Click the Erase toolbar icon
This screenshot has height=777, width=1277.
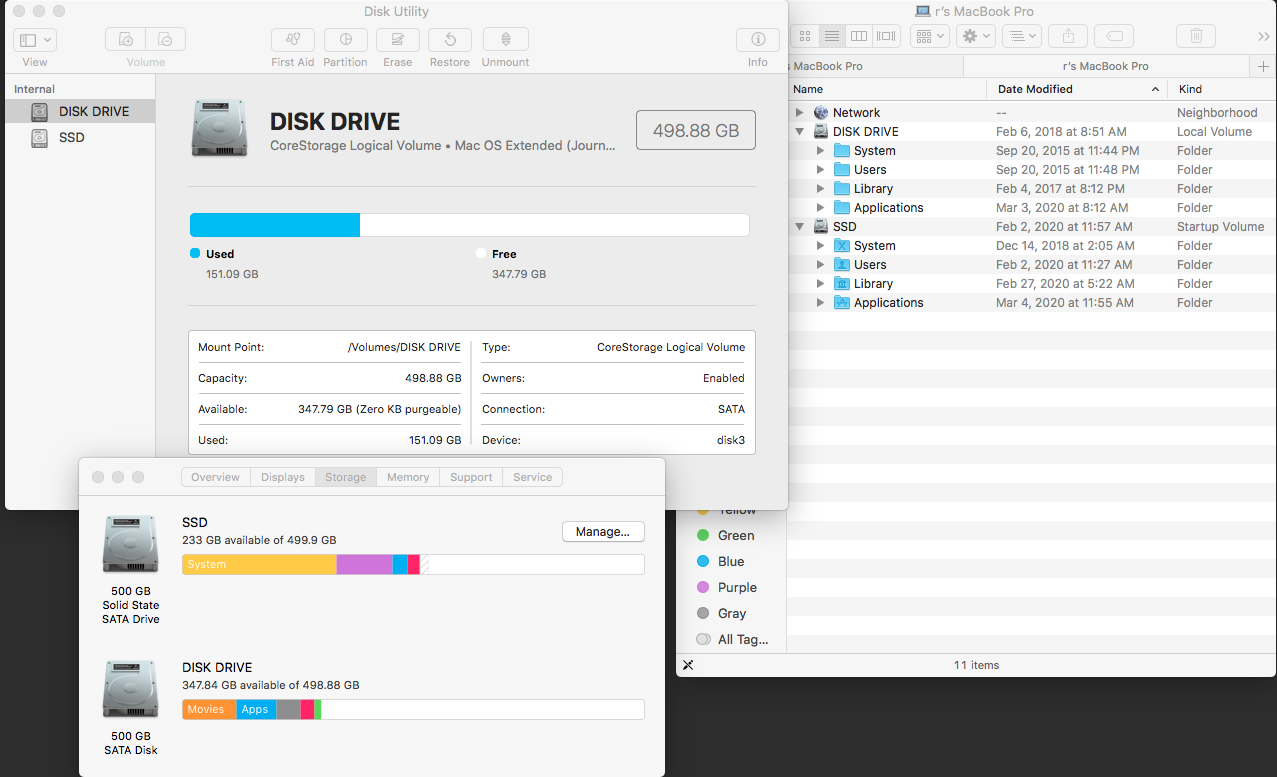[398, 40]
